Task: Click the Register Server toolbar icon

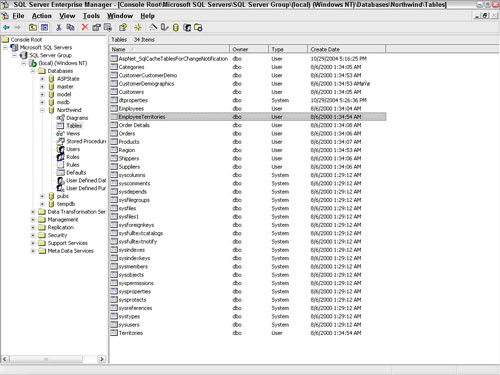Action: pyautogui.click(x=164, y=28)
